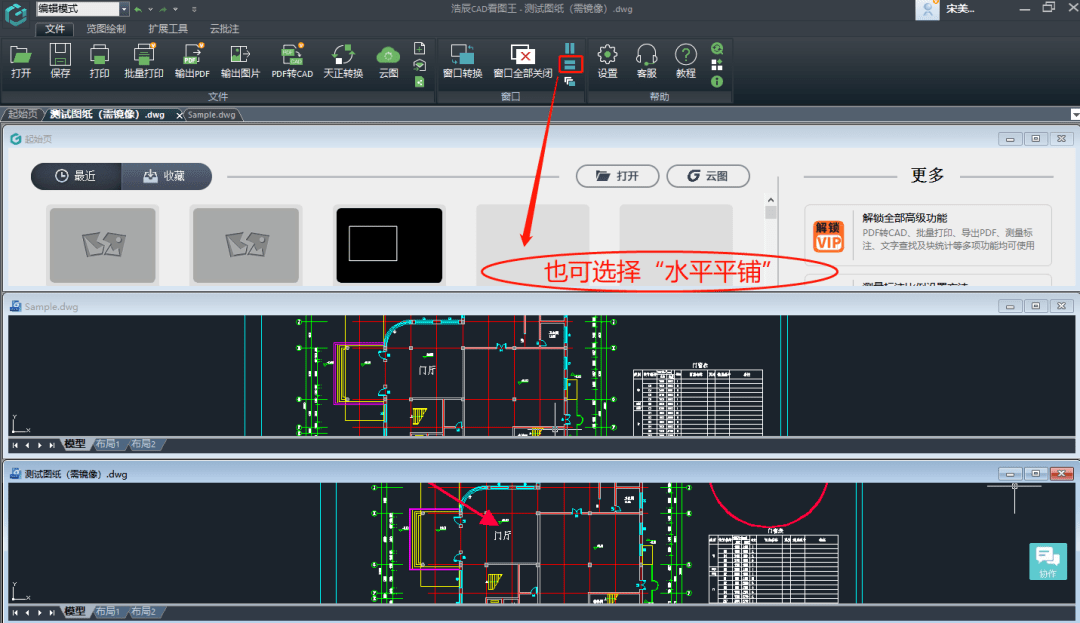Open 设置 settings gear

click(607, 60)
